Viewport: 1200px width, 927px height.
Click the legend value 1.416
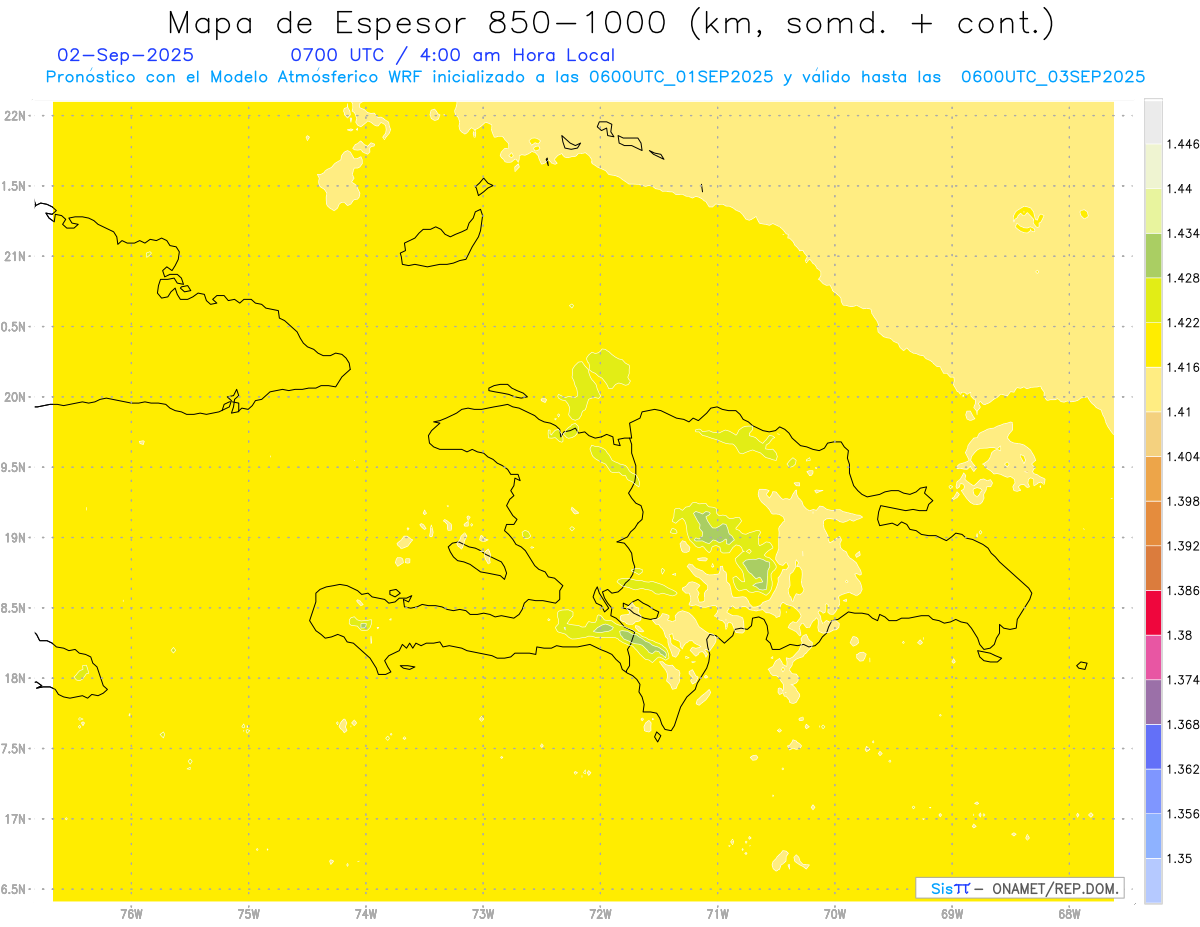(x=1184, y=367)
